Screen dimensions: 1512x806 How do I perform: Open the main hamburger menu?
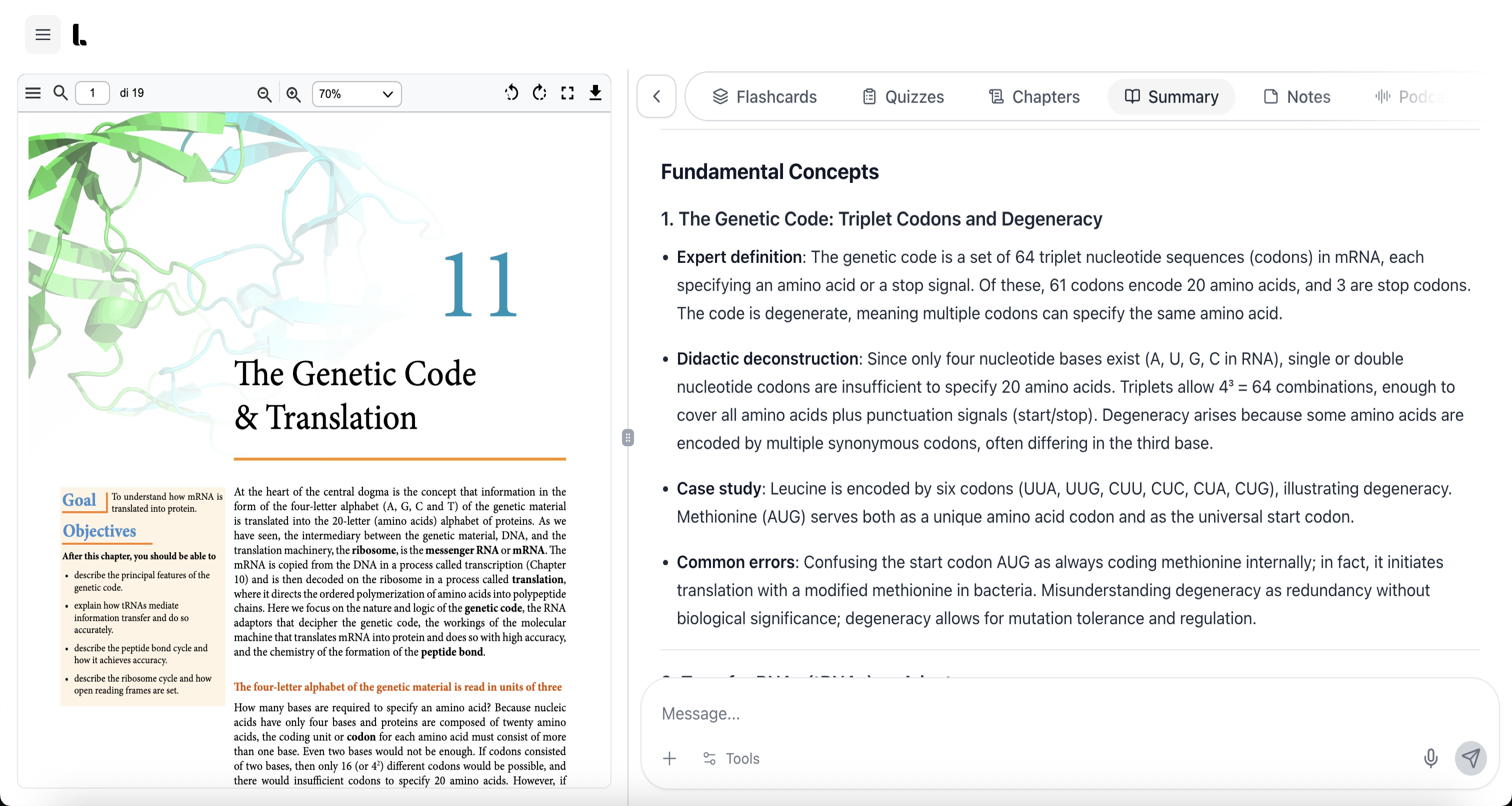(42, 34)
